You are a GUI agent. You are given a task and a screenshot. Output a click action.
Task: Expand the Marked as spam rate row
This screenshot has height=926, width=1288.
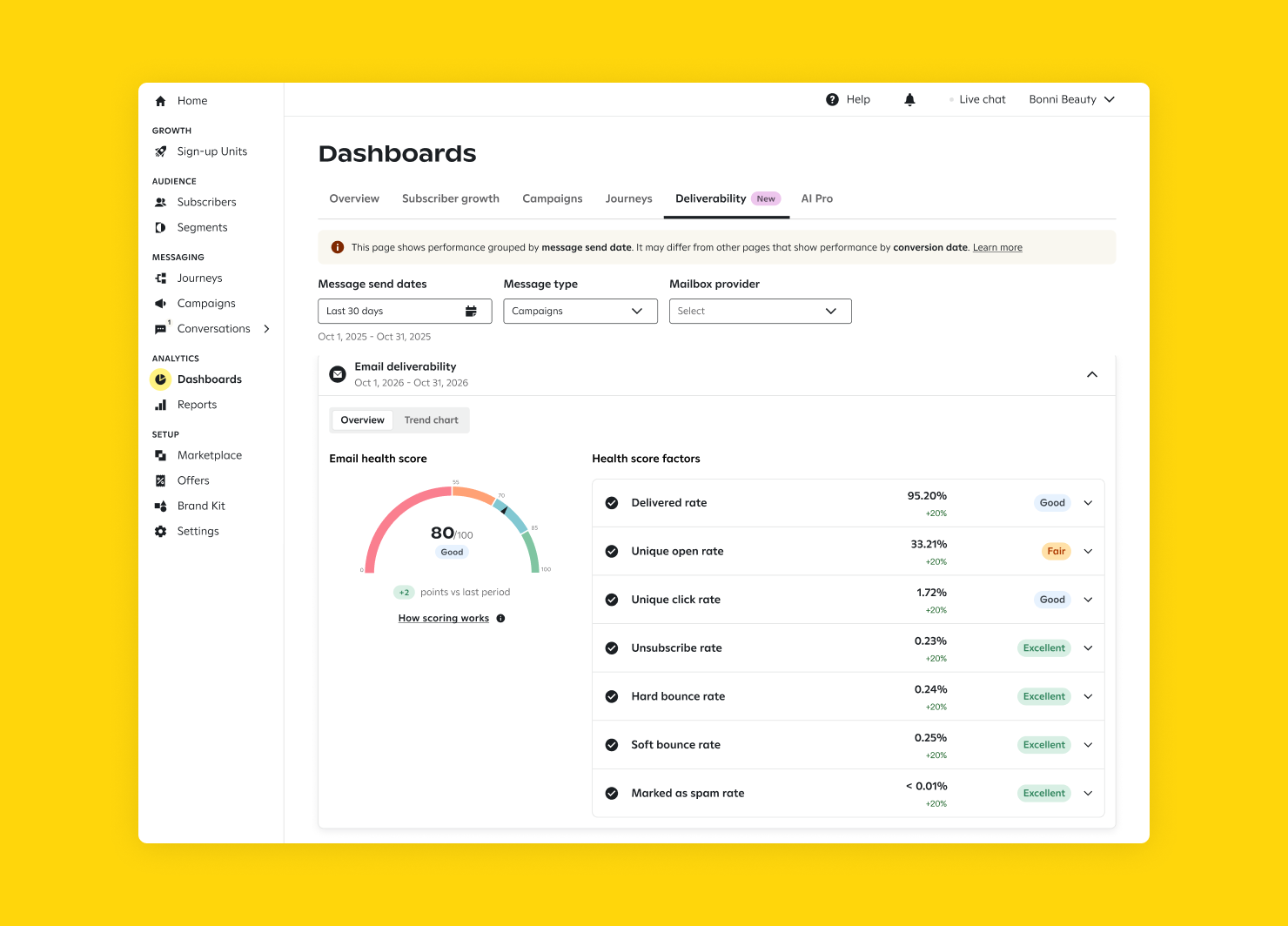(1088, 794)
